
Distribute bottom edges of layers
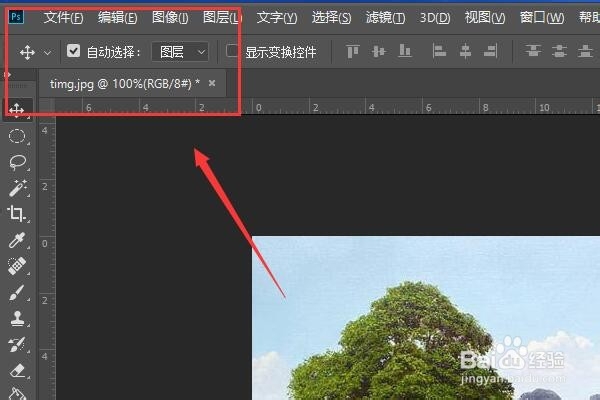[585, 51]
